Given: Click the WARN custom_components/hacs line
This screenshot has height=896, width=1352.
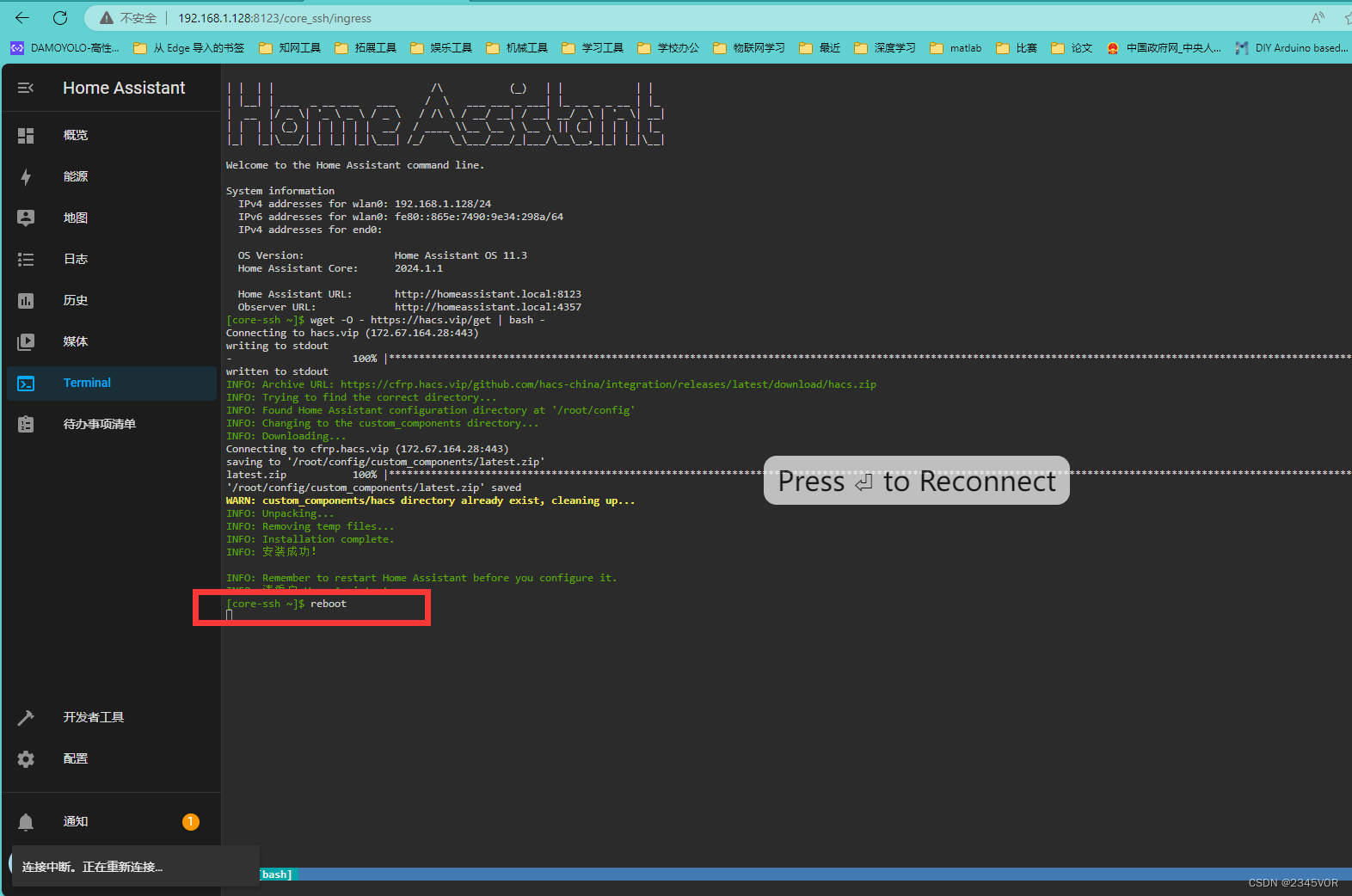Looking at the screenshot, I should point(431,500).
